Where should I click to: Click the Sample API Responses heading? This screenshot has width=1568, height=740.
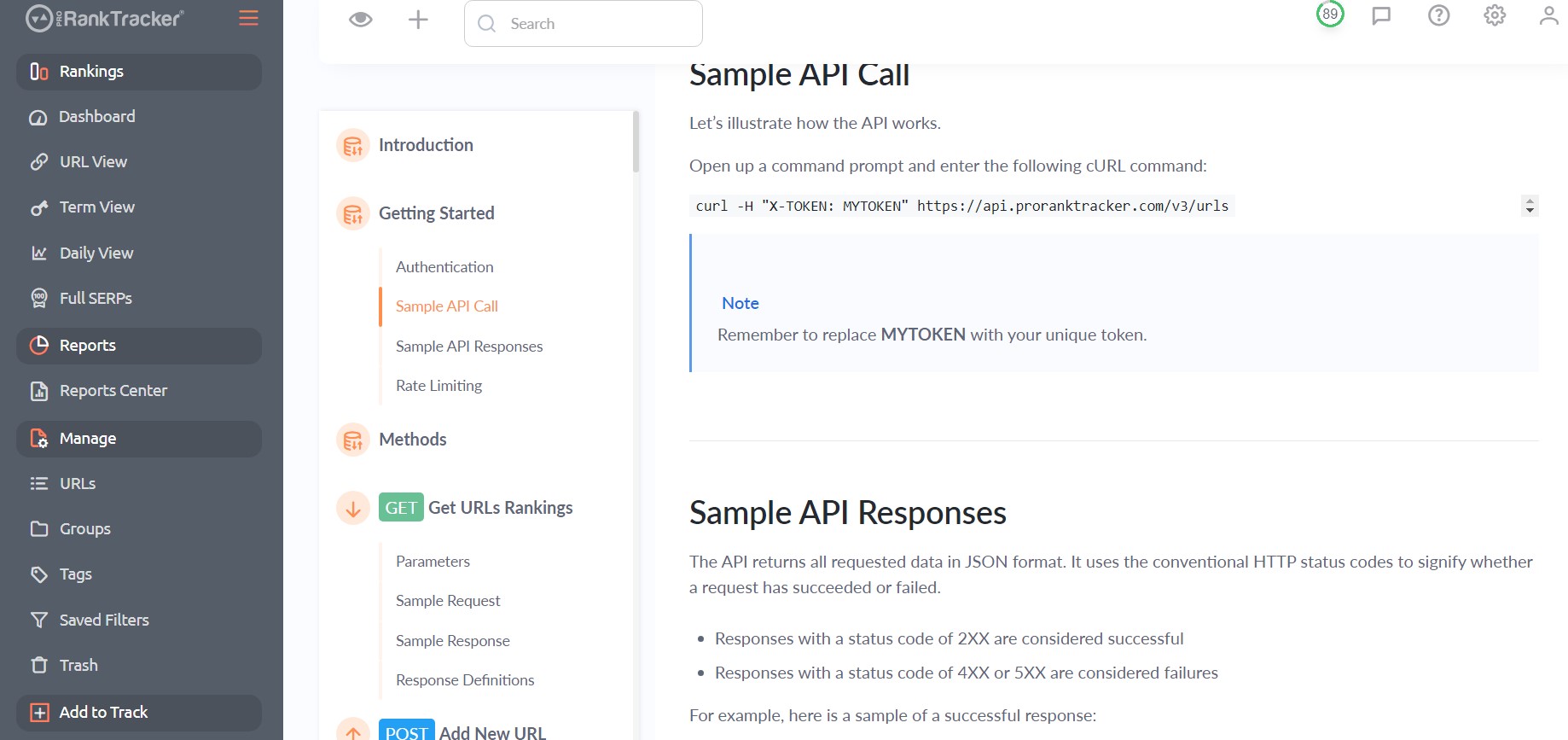[848, 513]
